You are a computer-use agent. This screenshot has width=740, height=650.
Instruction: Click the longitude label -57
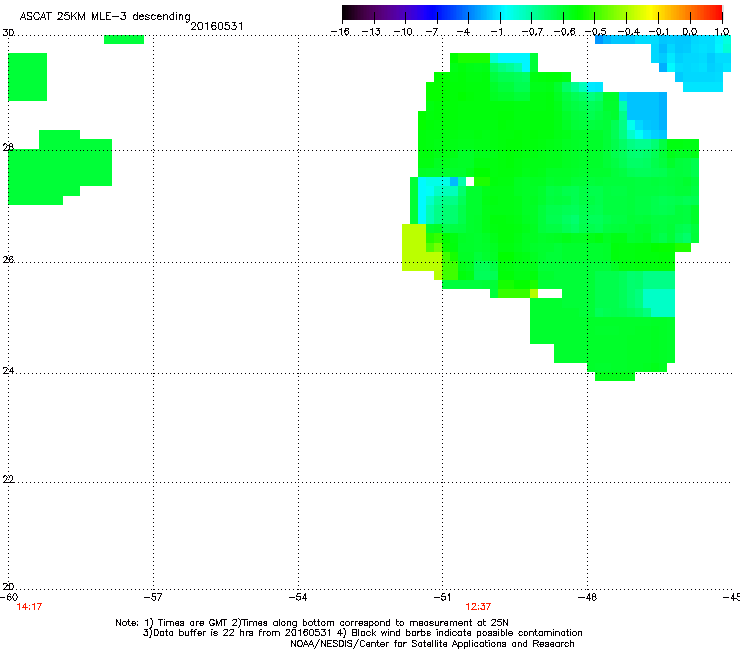153,597
